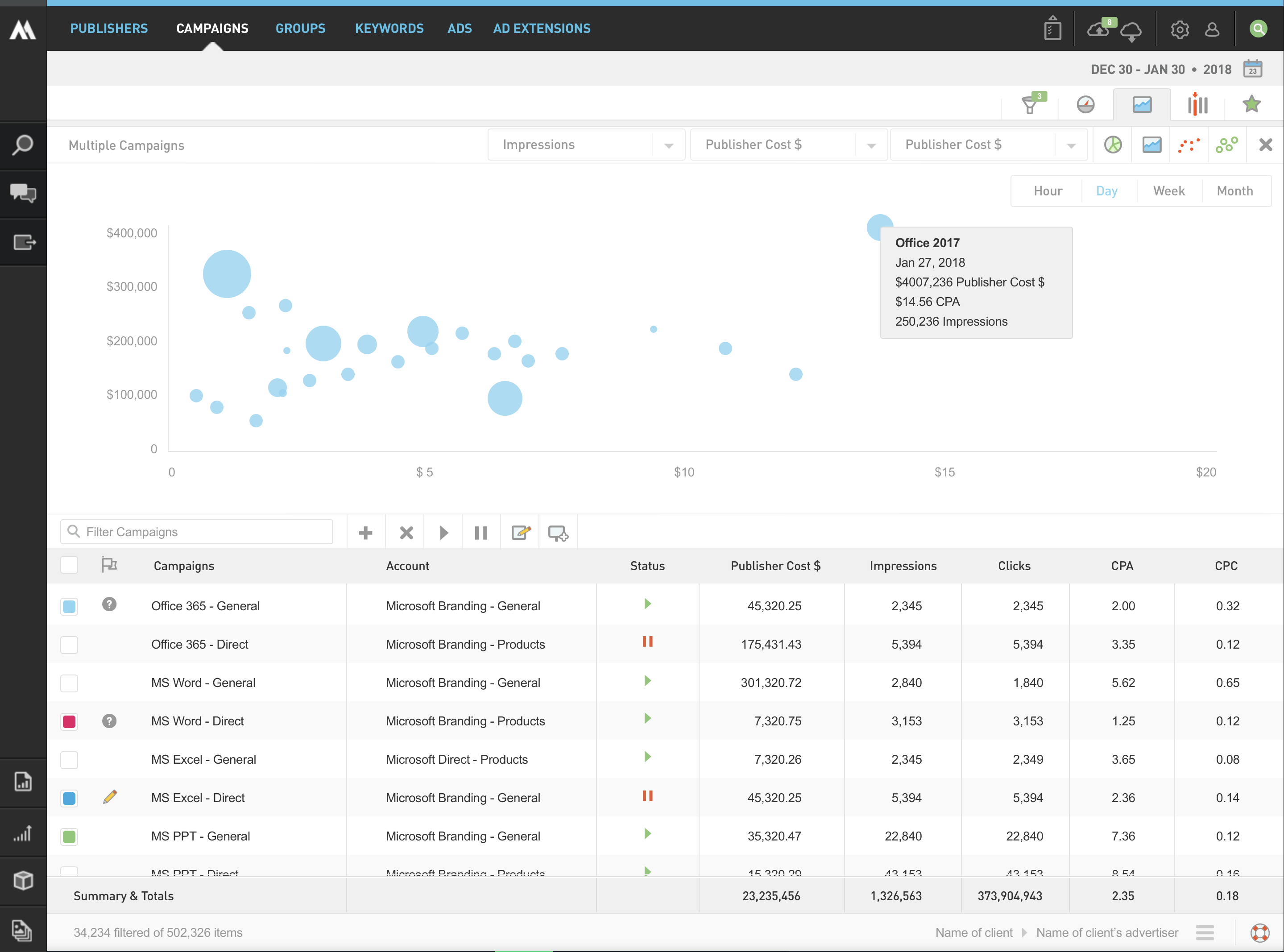The width and height of the screenshot is (1284, 952).
Task: Click the filter funnel icon with badge 3
Action: point(1030,105)
